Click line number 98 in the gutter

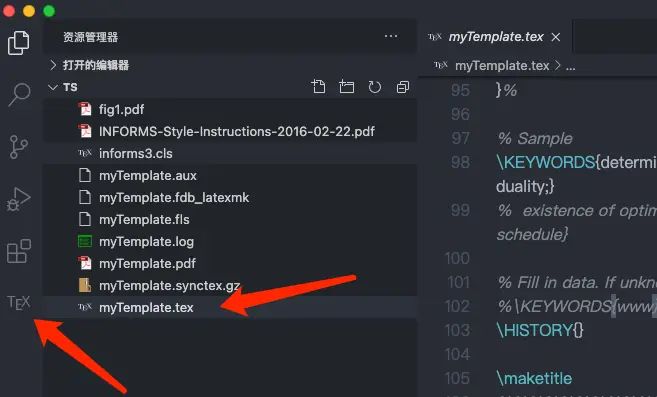tap(460, 162)
